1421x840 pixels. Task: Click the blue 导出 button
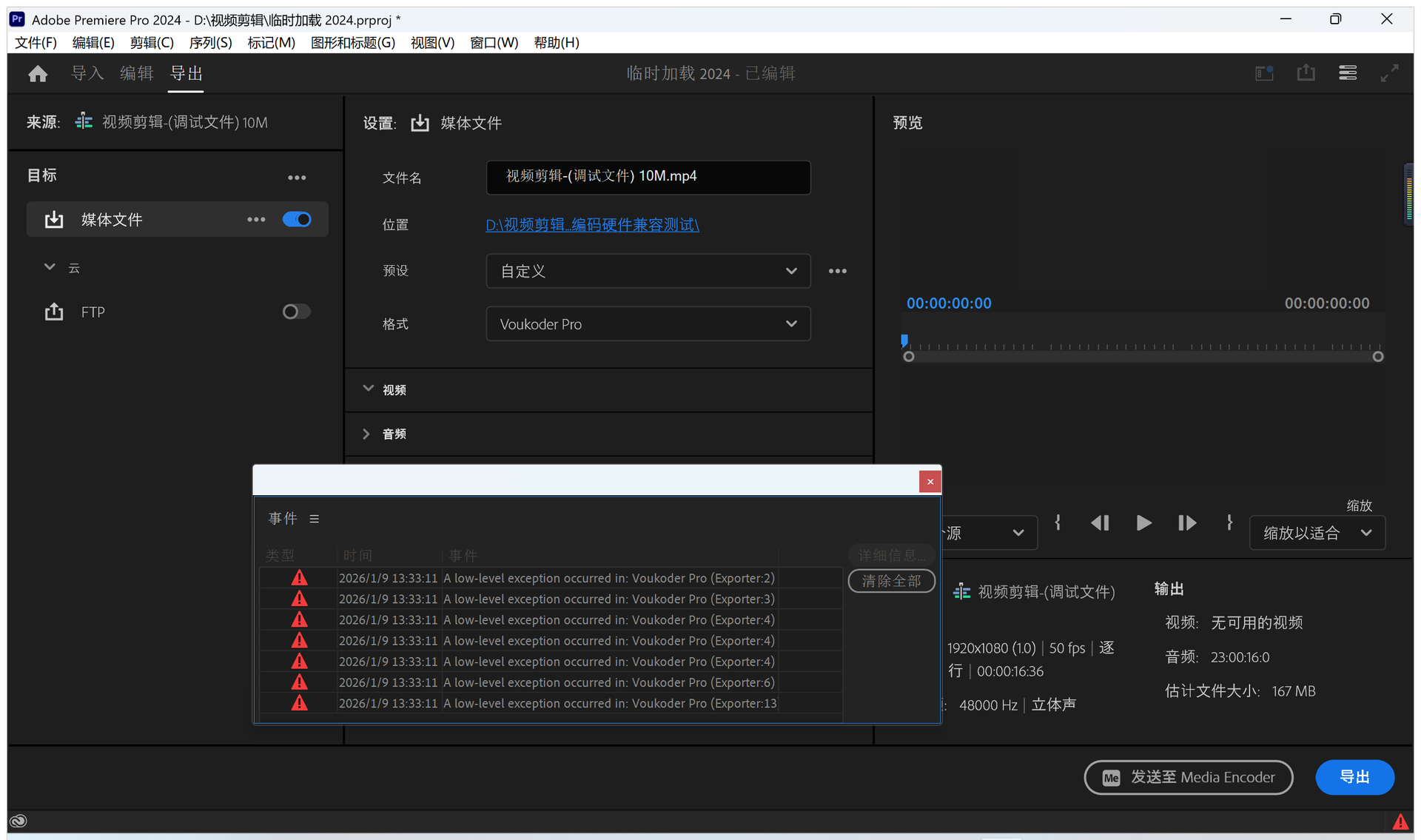click(x=1354, y=777)
